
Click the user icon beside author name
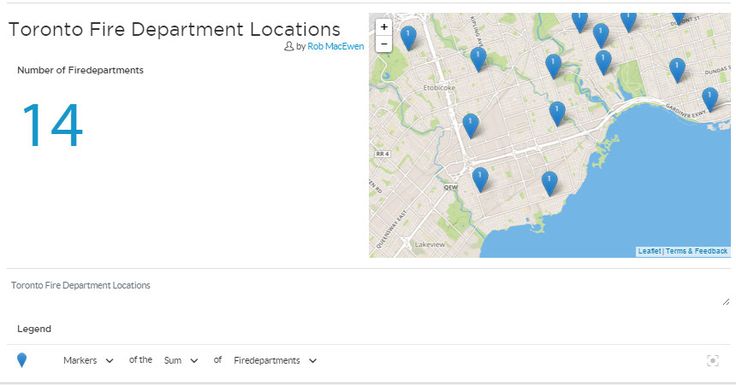[289, 46]
